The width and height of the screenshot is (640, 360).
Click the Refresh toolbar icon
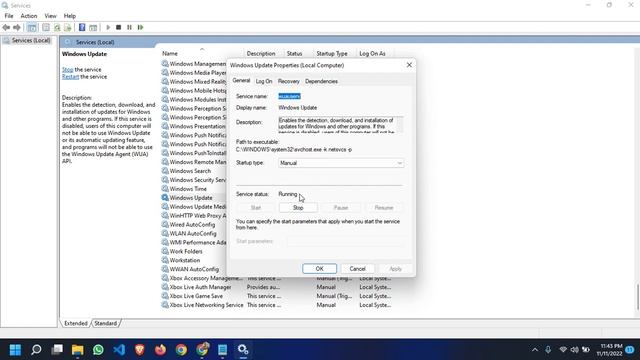tap(57, 27)
